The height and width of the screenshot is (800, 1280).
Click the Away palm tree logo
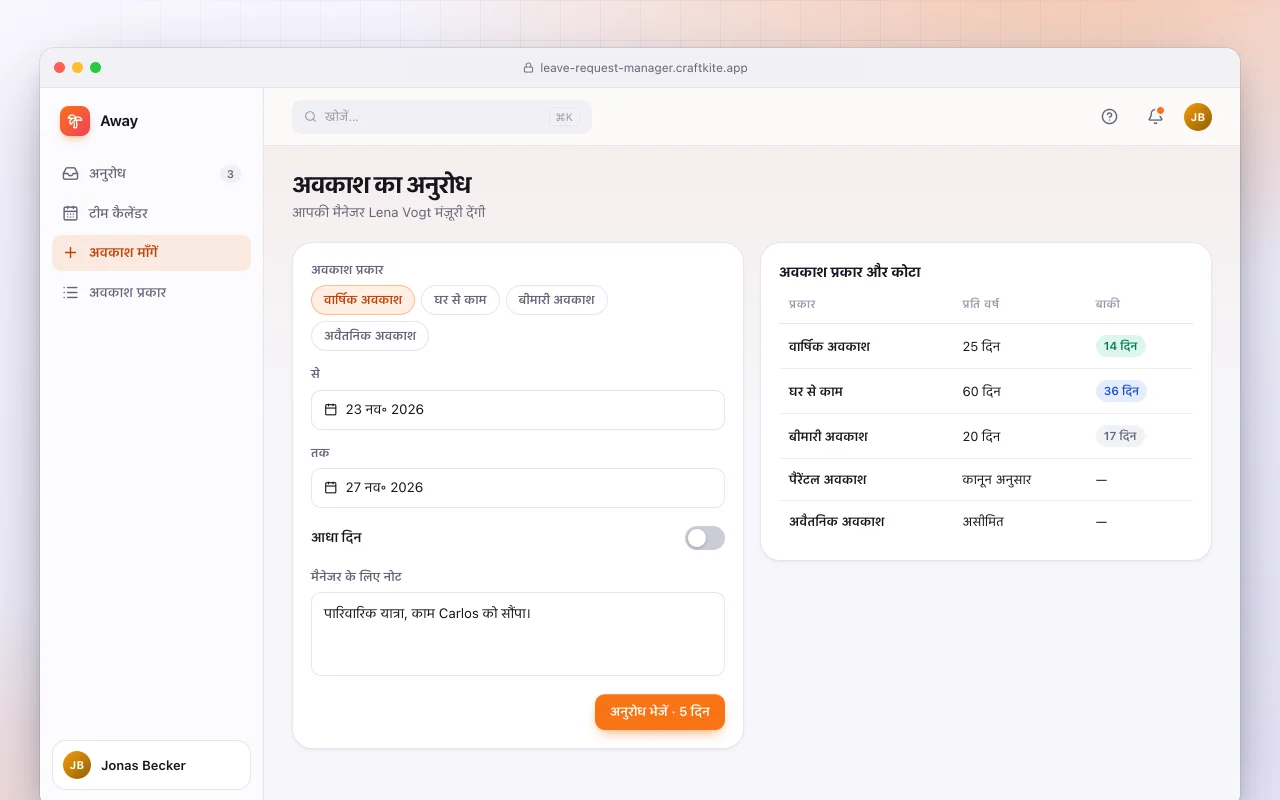75,121
